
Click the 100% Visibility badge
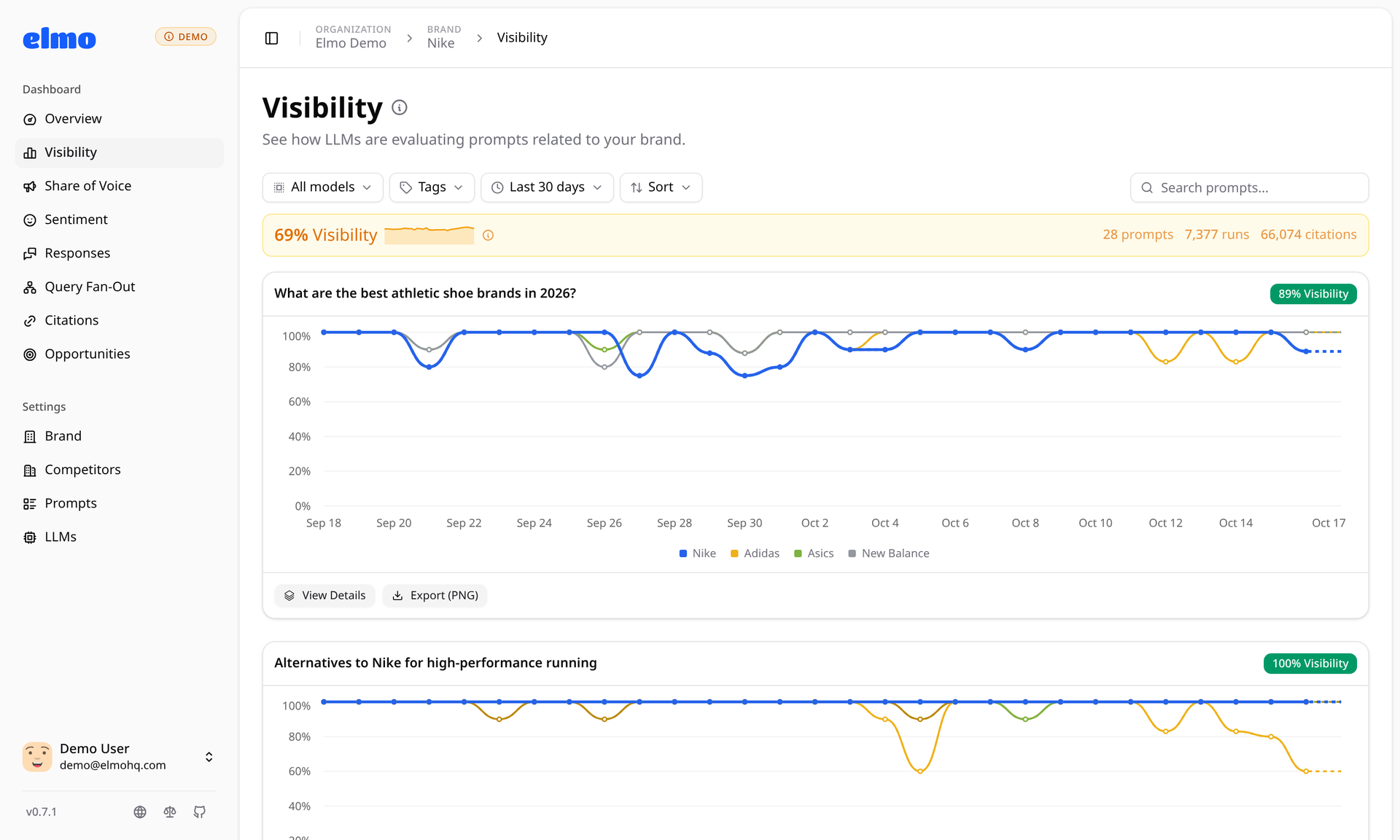click(x=1310, y=664)
